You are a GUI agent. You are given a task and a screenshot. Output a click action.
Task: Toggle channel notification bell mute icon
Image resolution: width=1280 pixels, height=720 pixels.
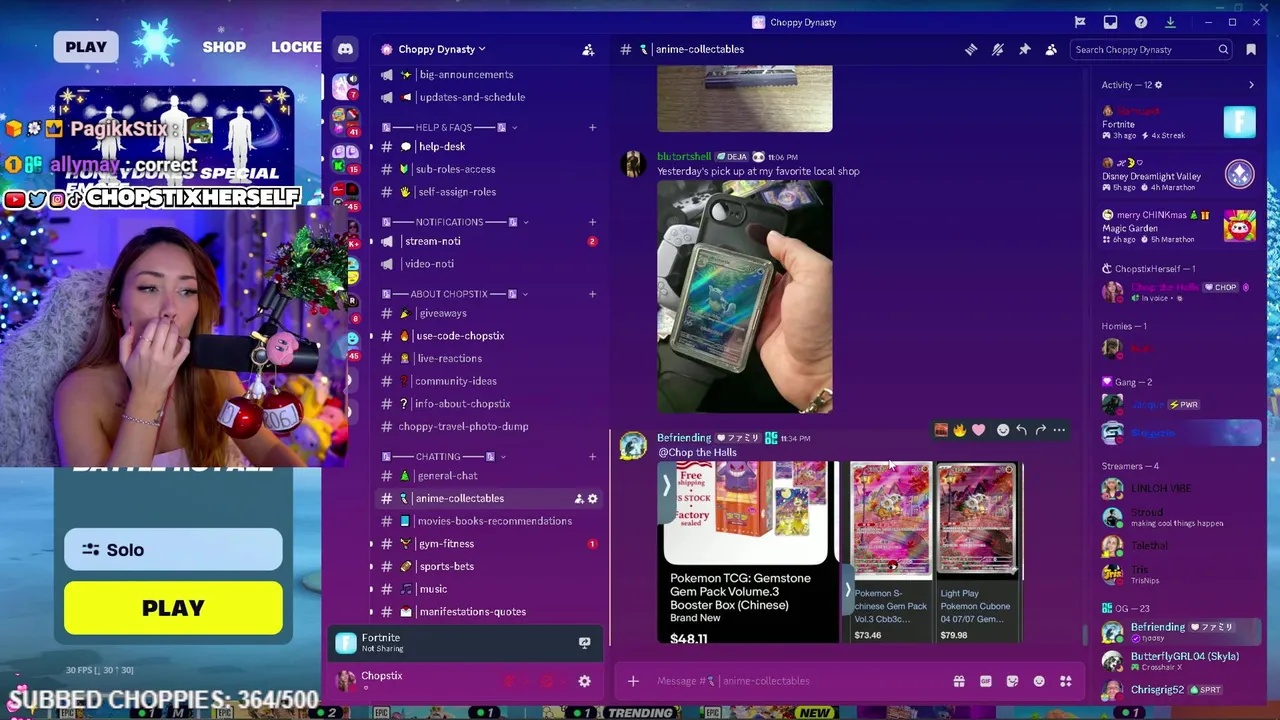[998, 49]
